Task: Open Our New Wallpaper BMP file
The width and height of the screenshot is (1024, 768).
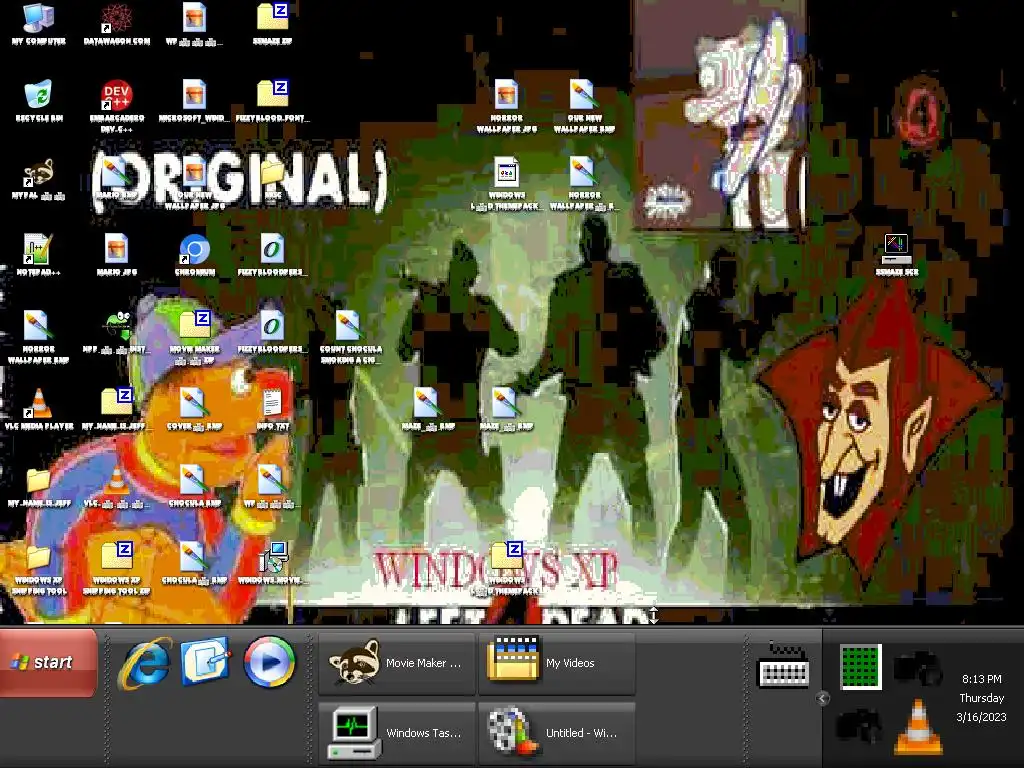Action: tap(584, 106)
